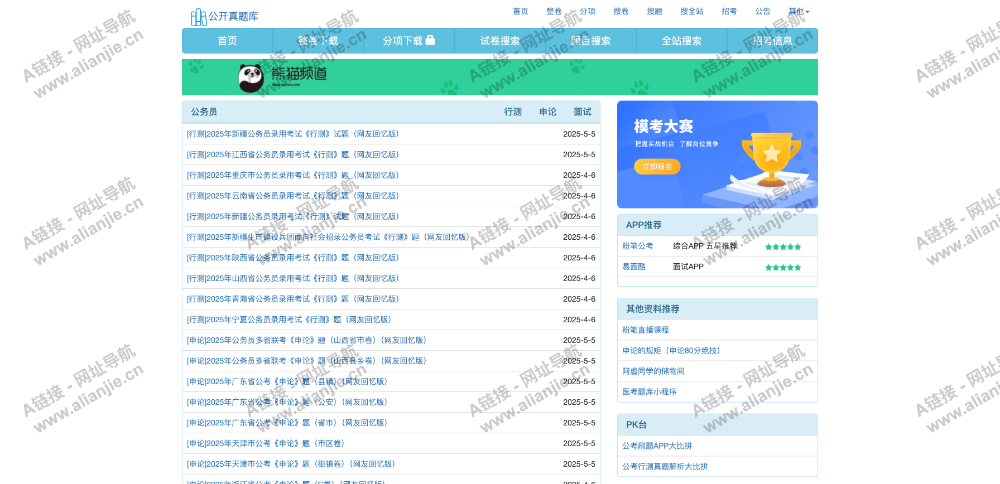
Task: Open the 阿虚同学的储物间 link
Action: point(653,371)
